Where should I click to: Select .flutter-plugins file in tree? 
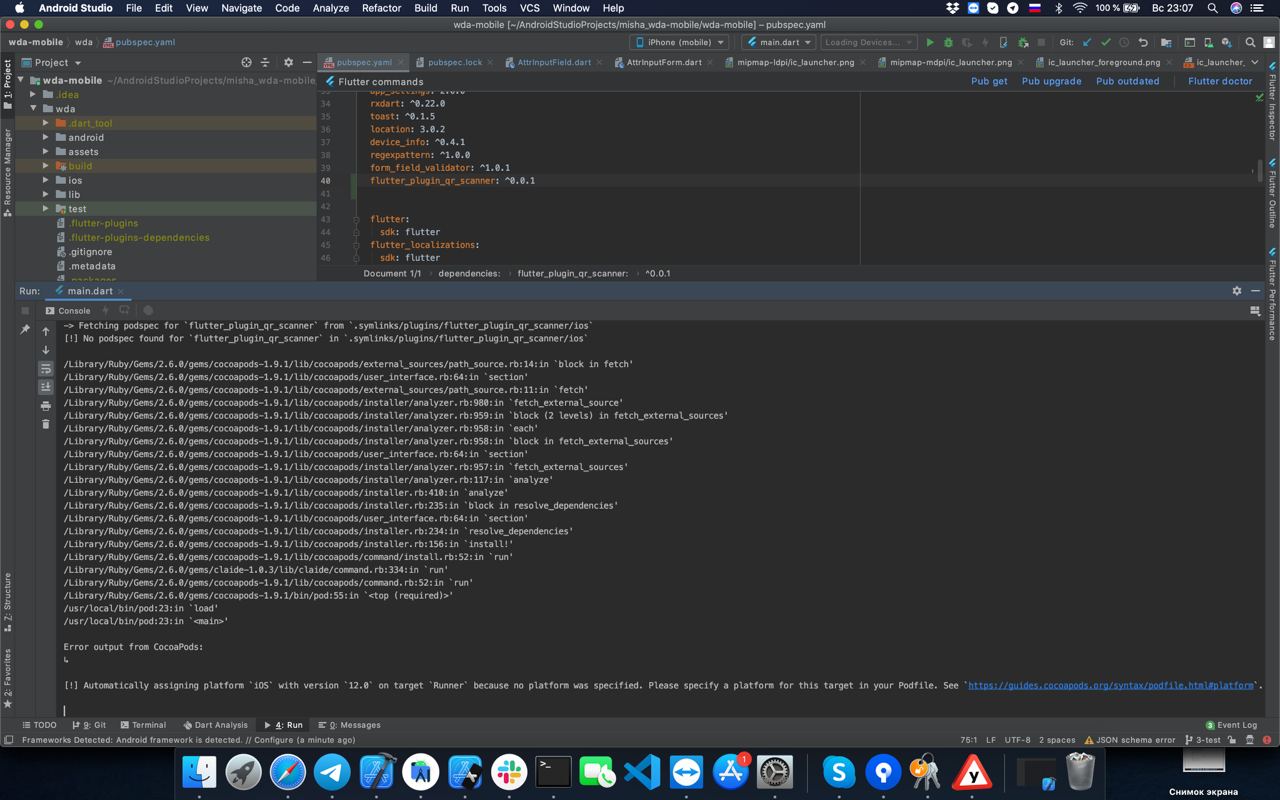(x=103, y=223)
